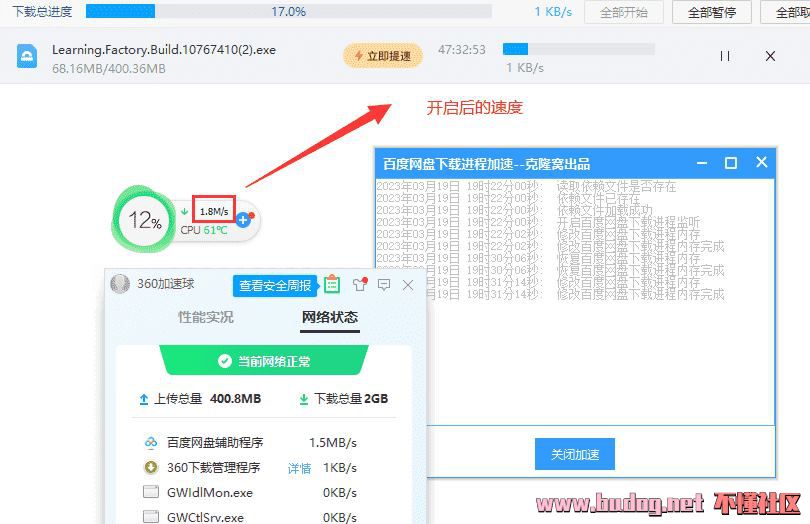
Task: Click the Learning.Factory.Build file progress bar
Action: (x=579, y=49)
